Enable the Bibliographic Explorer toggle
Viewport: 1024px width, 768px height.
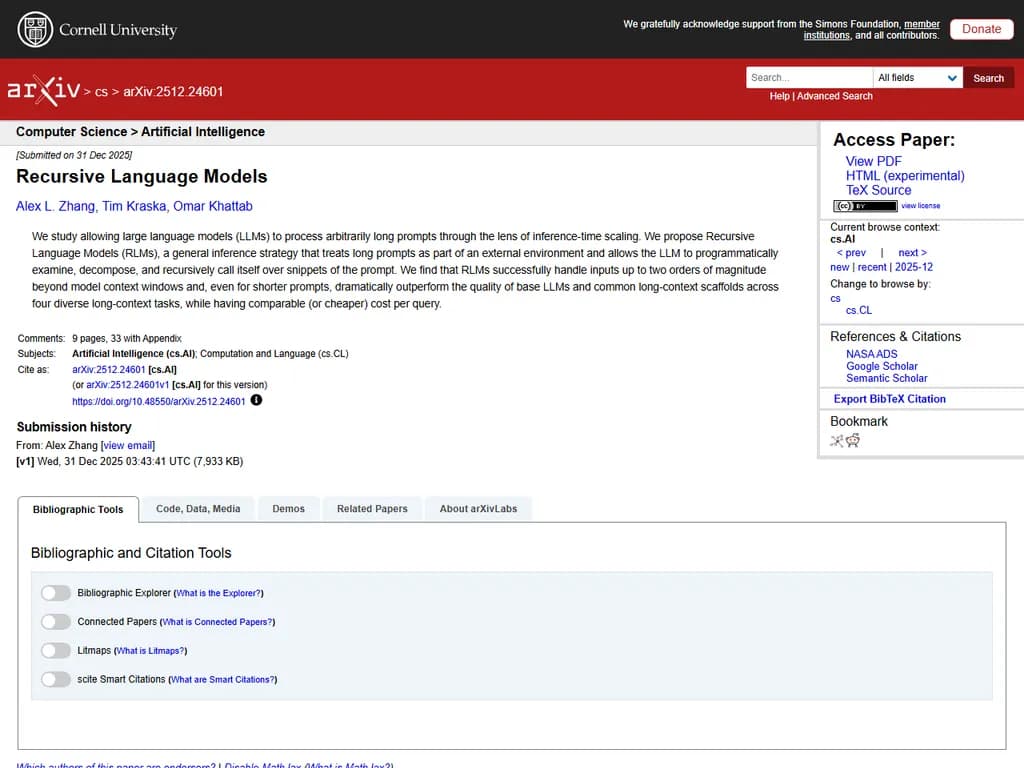(56, 593)
